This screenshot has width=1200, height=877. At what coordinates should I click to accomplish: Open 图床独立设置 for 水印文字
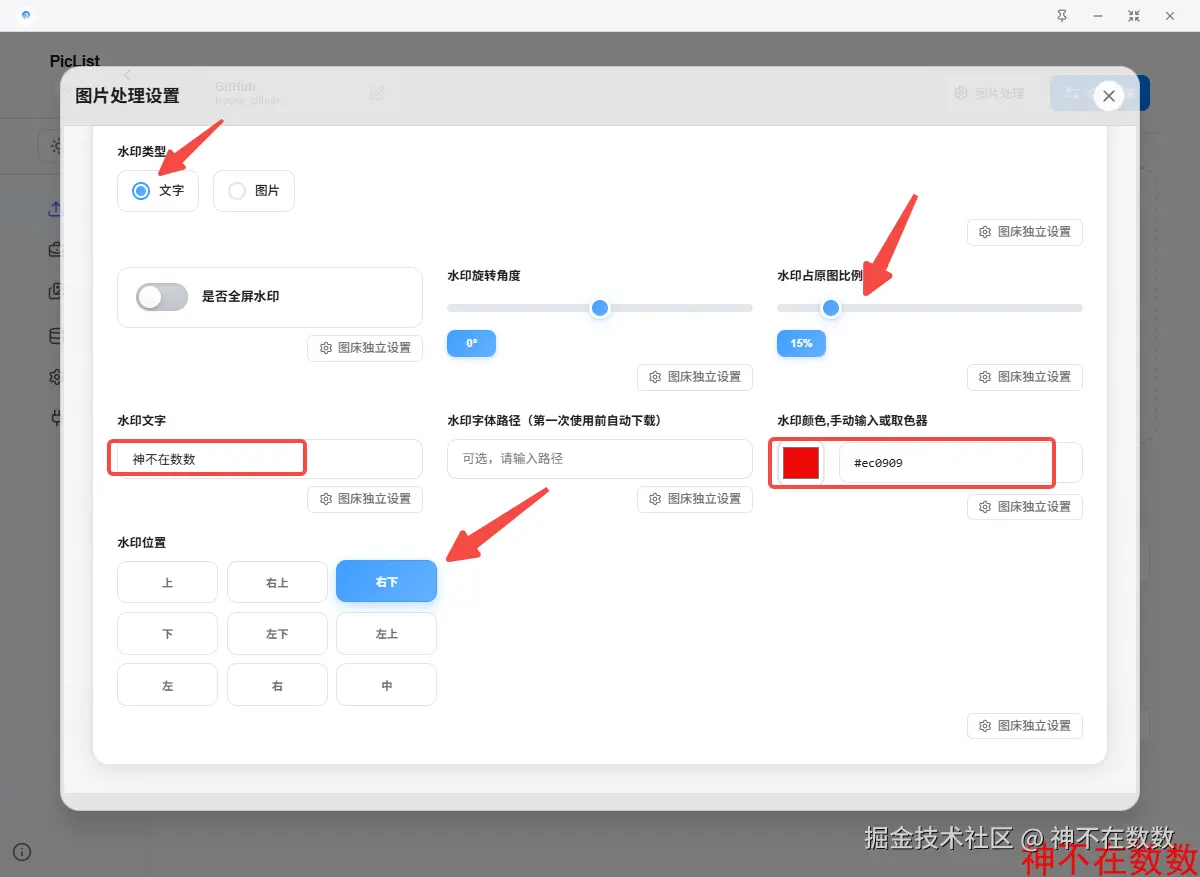click(365, 499)
